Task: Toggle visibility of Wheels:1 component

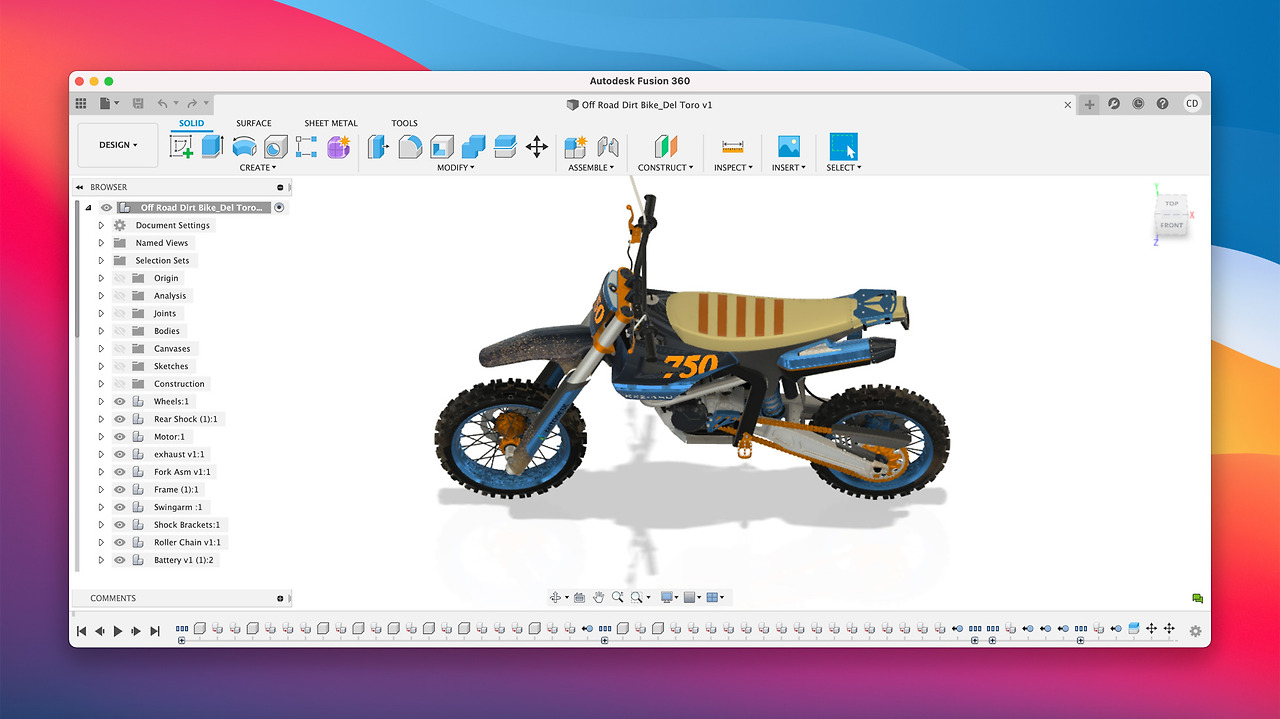Action: pyautogui.click(x=119, y=401)
